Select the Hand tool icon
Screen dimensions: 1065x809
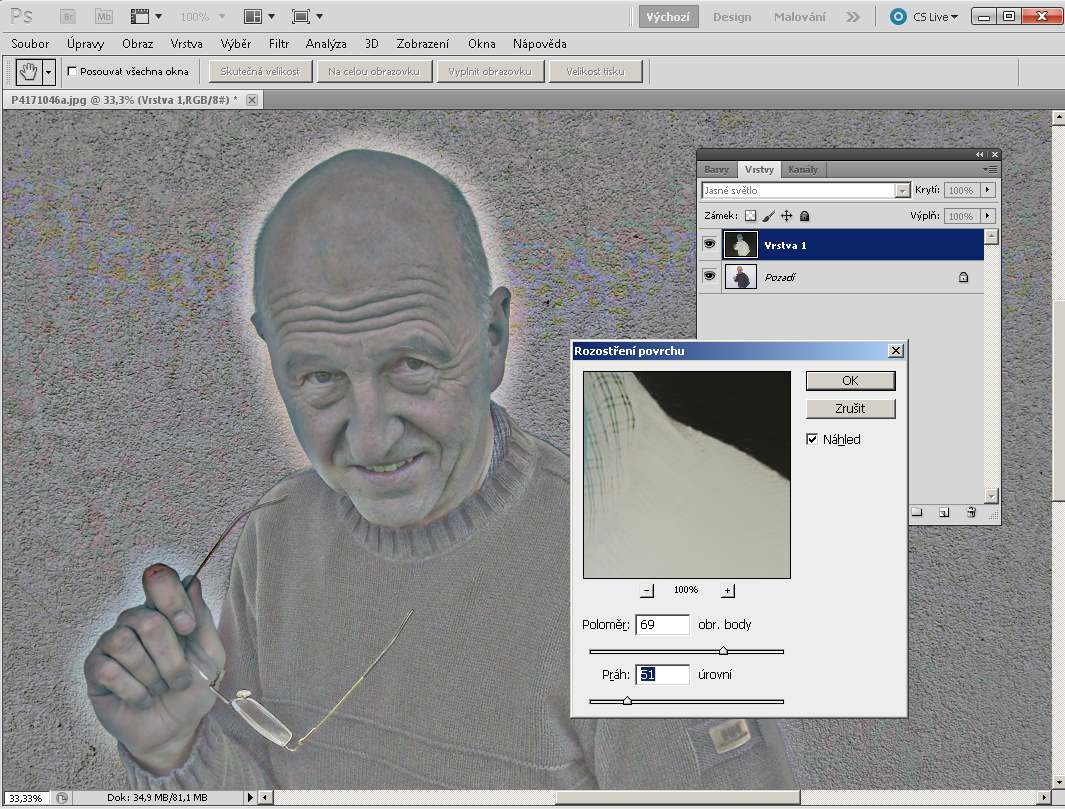pyautogui.click(x=28, y=72)
